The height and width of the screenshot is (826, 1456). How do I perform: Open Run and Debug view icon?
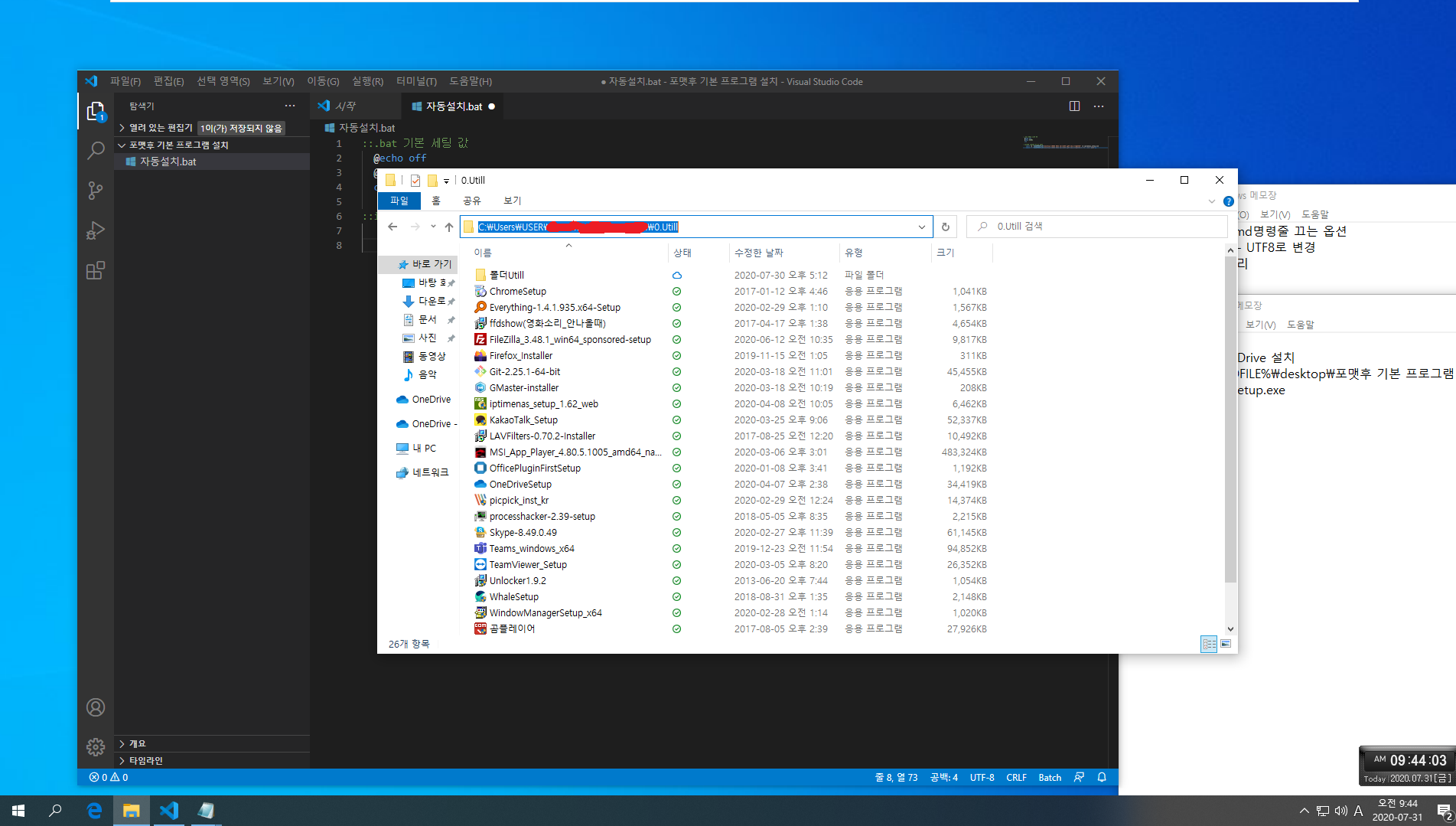click(96, 230)
